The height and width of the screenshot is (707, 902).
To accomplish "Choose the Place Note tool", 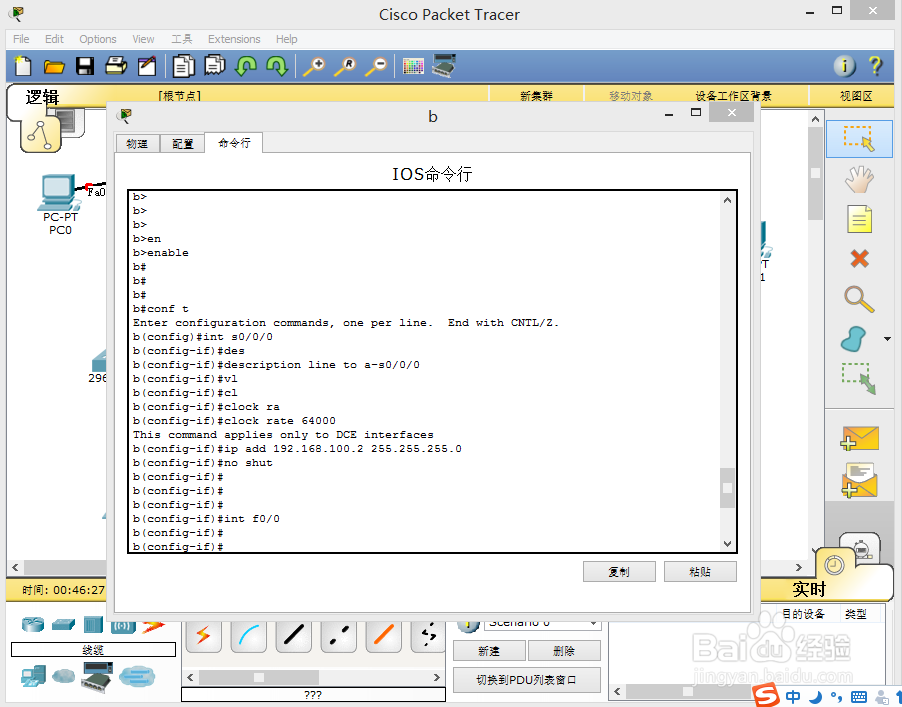I will [x=859, y=219].
